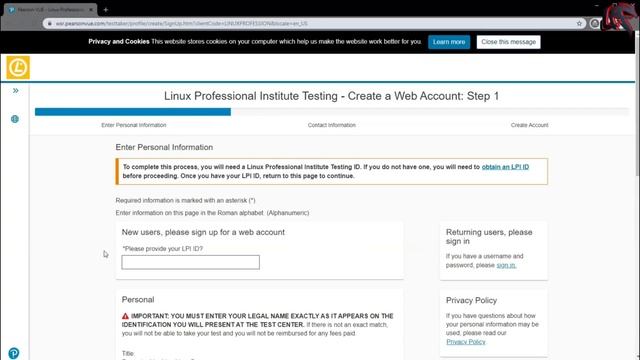Focus the LPI ID input field
Screen dimensions: 640x360
(191, 262)
